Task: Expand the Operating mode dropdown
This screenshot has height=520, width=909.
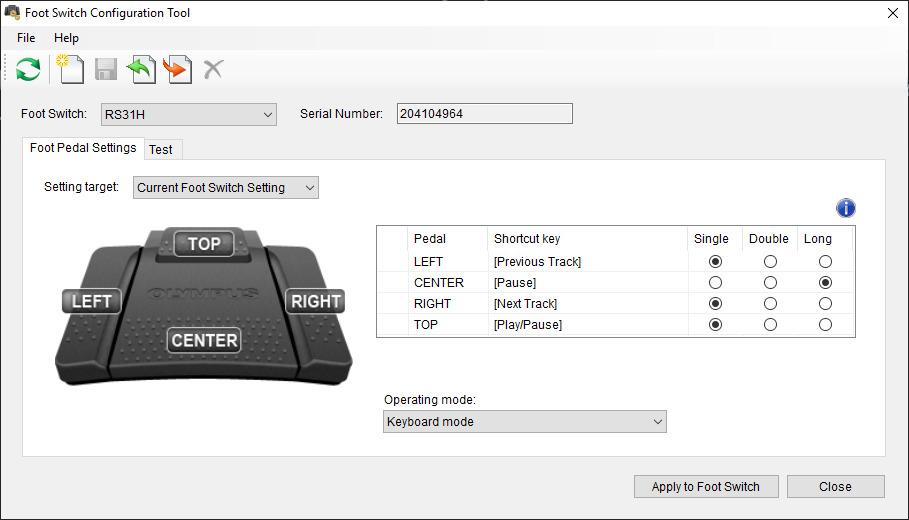Action: [x=525, y=422]
